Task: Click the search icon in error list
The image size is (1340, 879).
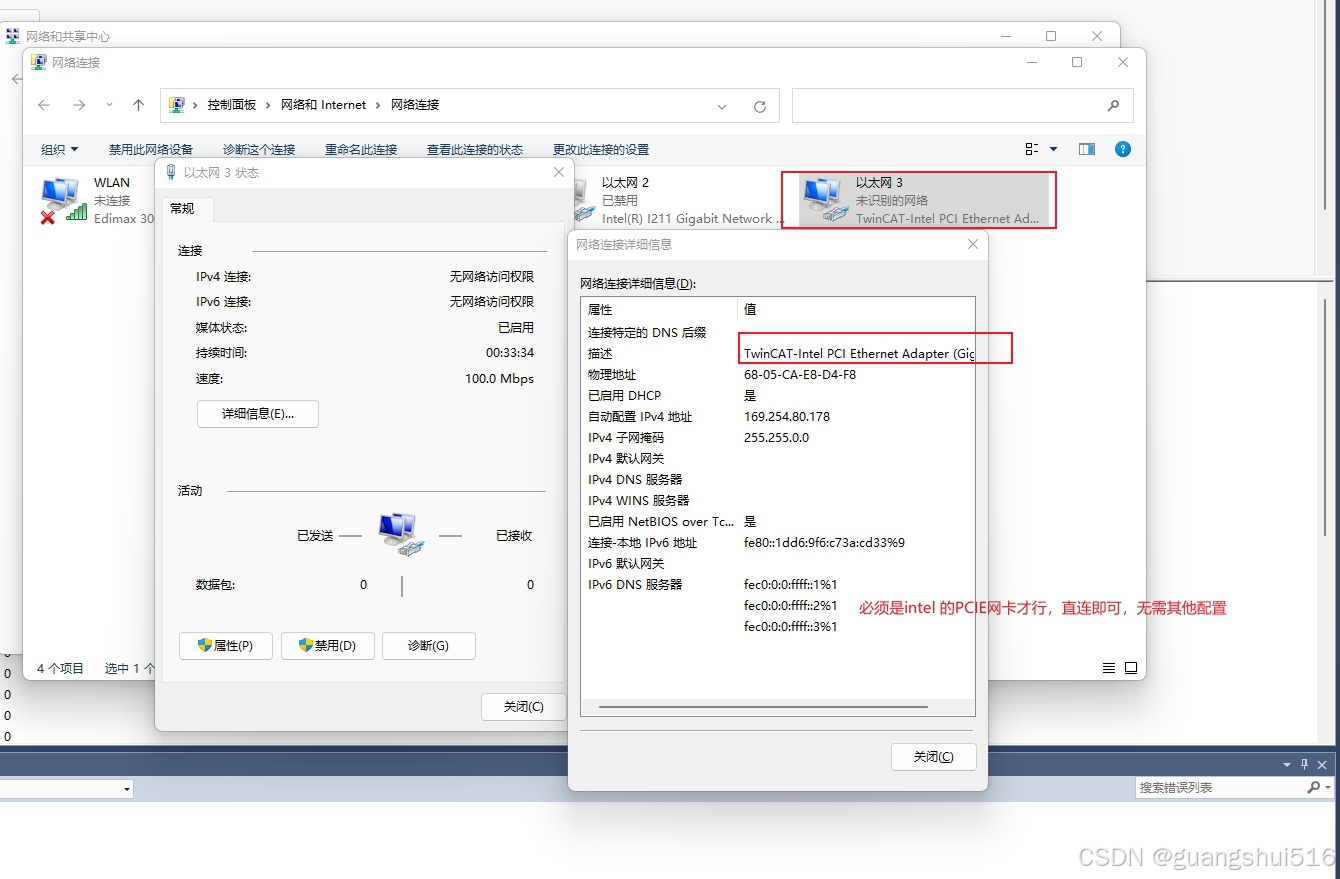Action: (1313, 787)
